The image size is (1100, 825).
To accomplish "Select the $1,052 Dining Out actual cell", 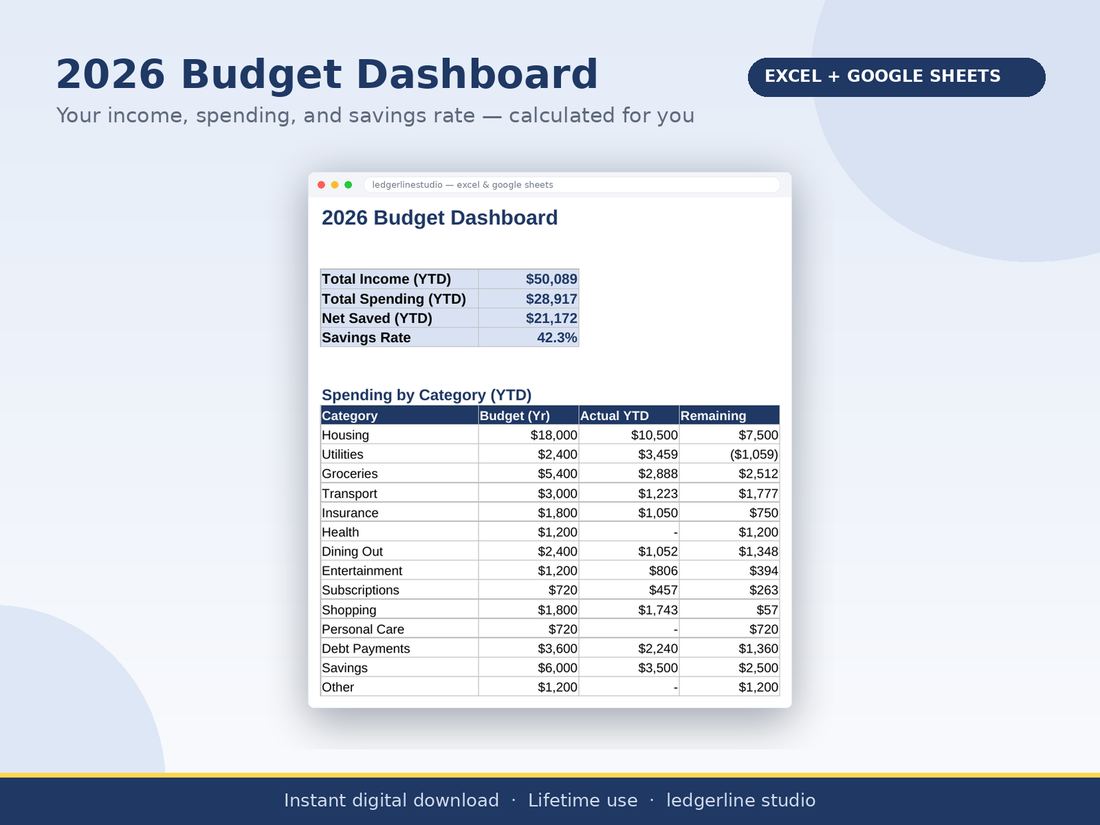I will (x=629, y=551).
